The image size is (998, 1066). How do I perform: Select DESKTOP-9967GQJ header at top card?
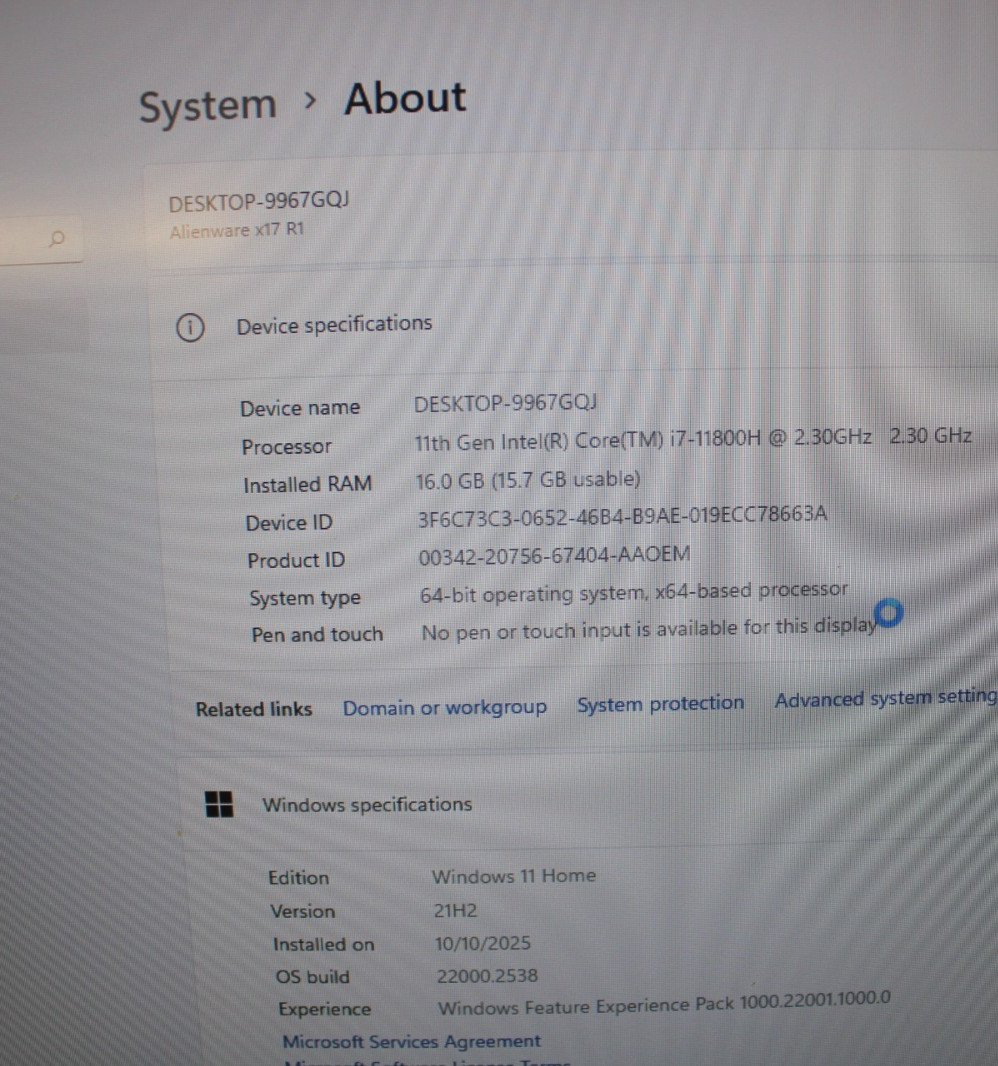[x=259, y=201]
